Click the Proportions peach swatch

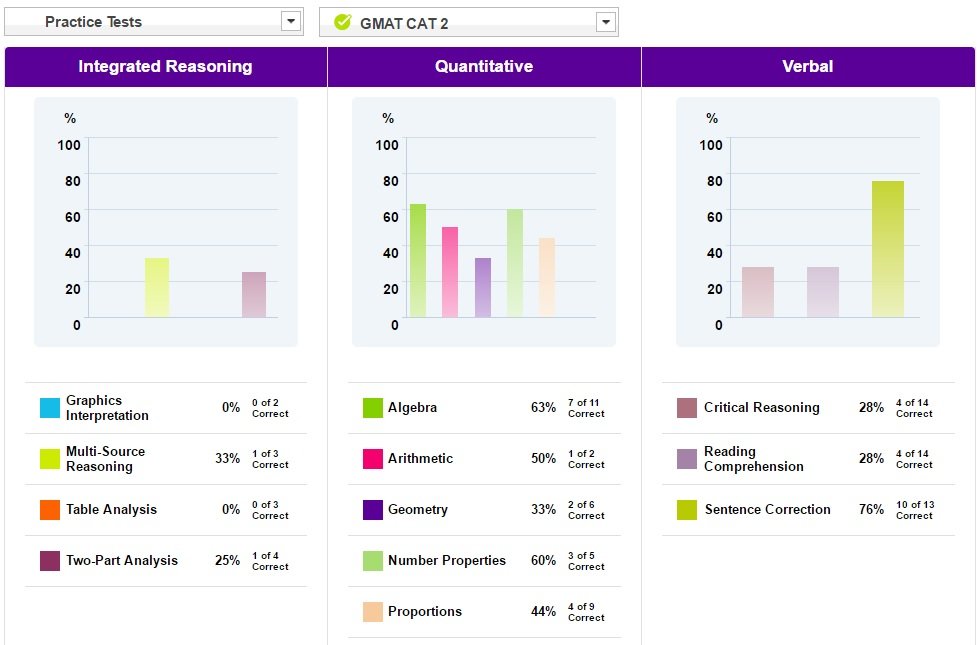373,612
